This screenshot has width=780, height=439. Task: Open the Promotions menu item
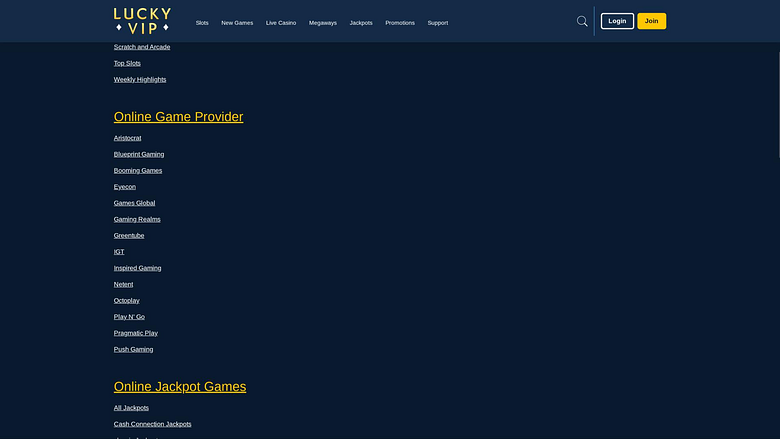399,23
